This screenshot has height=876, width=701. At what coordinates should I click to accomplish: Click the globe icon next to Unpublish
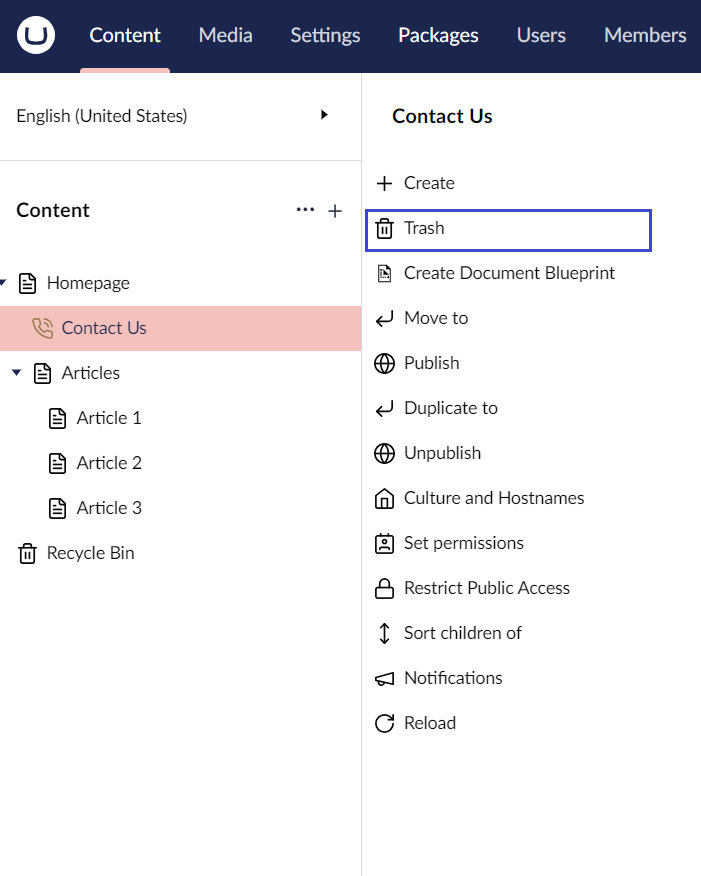click(x=385, y=453)
